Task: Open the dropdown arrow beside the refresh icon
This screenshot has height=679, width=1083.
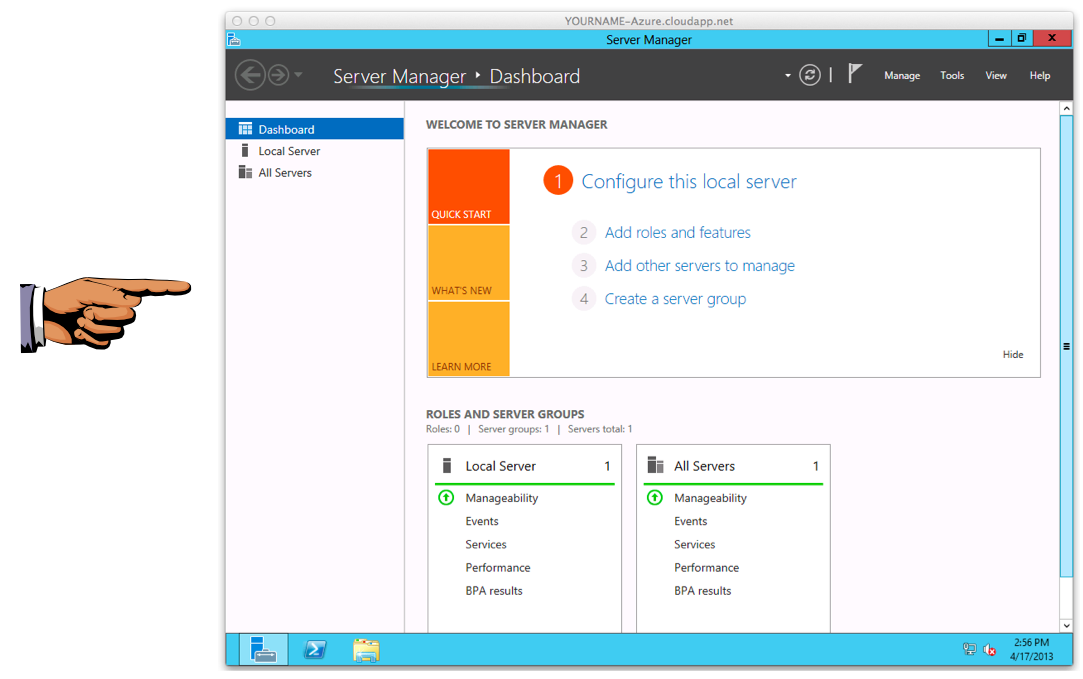Action: tap(787, 75)
